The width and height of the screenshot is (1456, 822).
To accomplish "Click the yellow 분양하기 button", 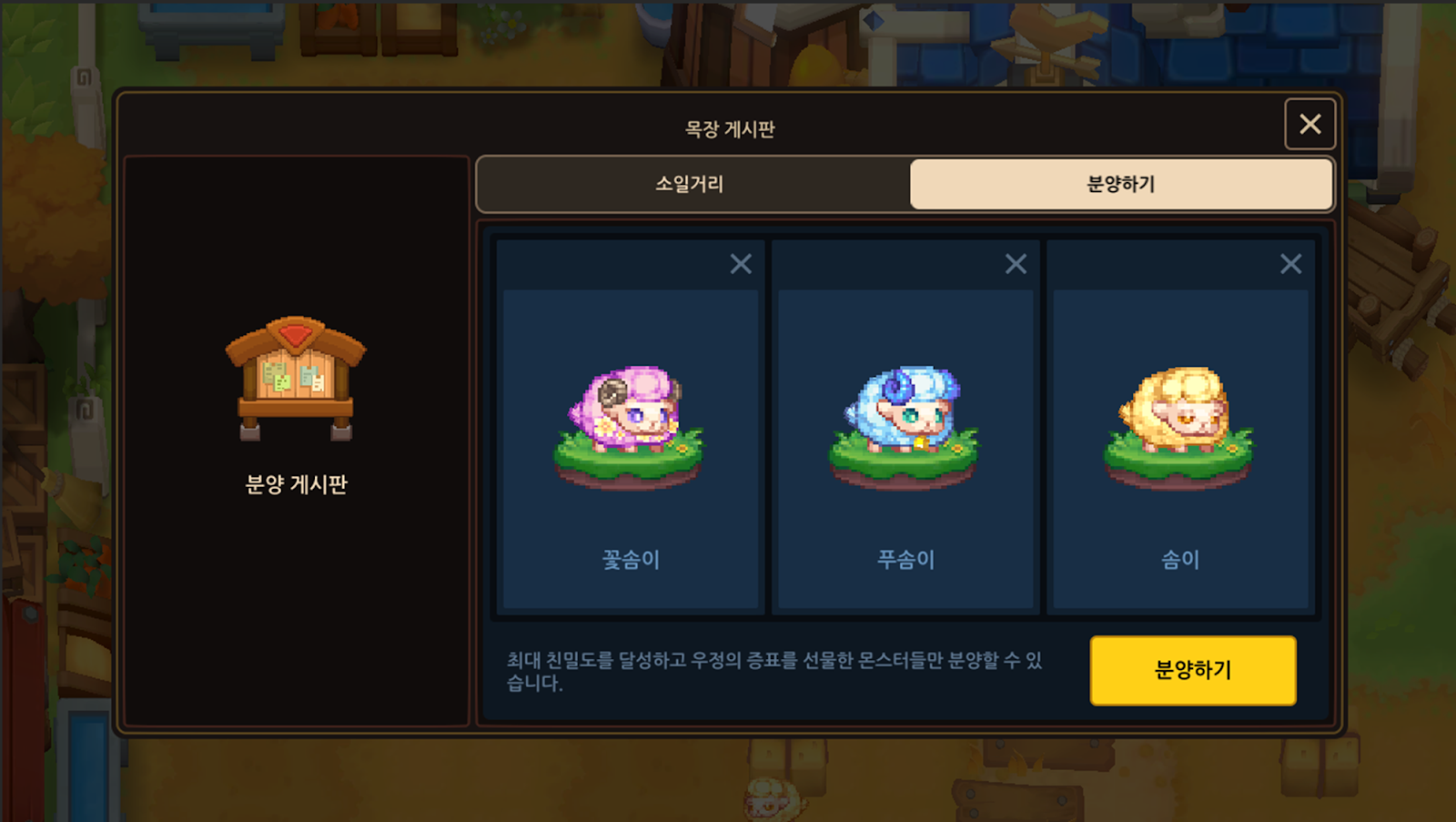I will pyautogui.click(x=1193, y=671).
